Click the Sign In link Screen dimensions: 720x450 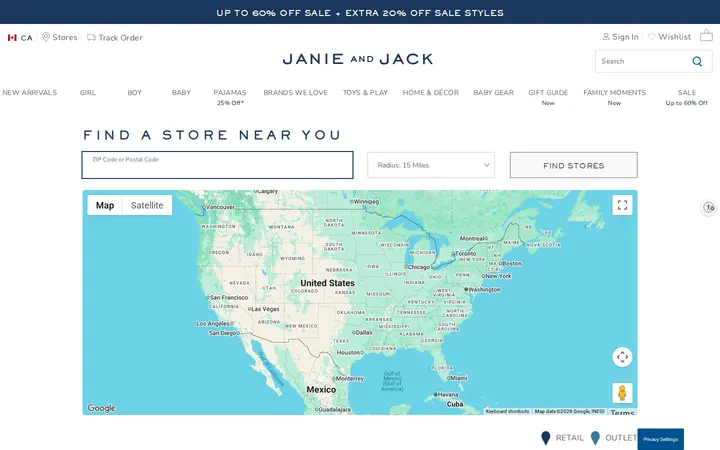coord(625,37)
